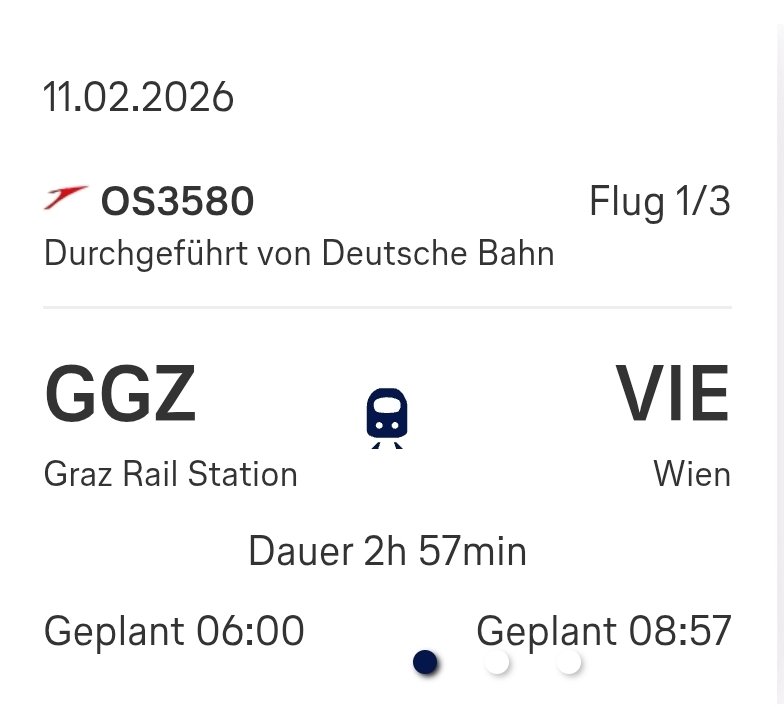784x707 pixels.
Task: Tap the Deutsche Bahn operator name
Action: point(438,253)
